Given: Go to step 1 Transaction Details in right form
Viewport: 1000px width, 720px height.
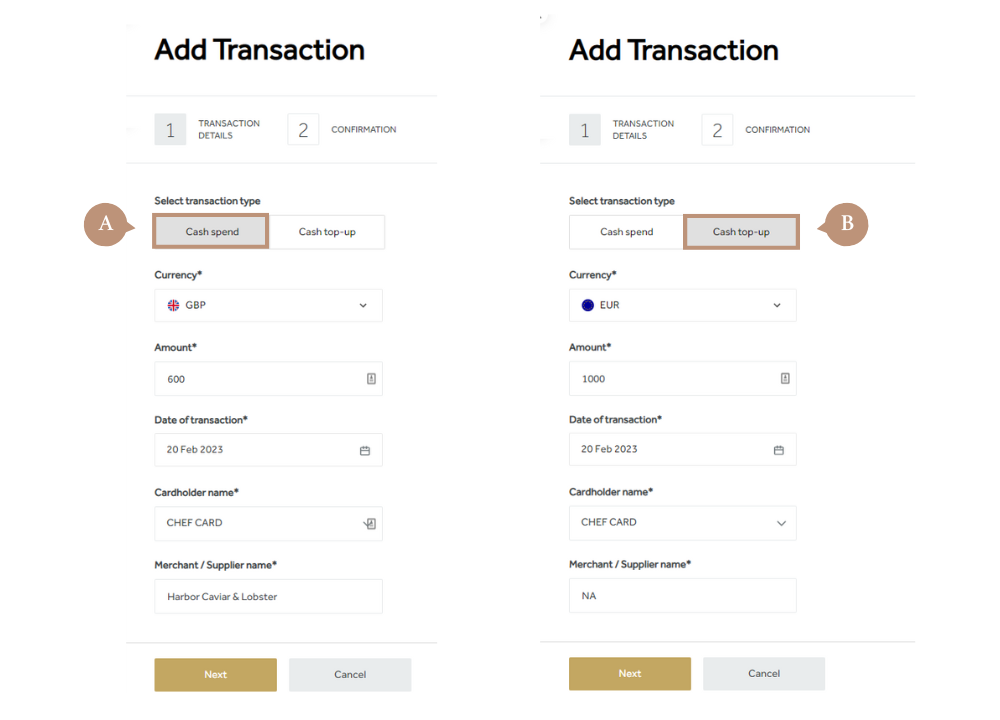Looking at the screenshot, I should pyautogui.click(x=585, y=130).
